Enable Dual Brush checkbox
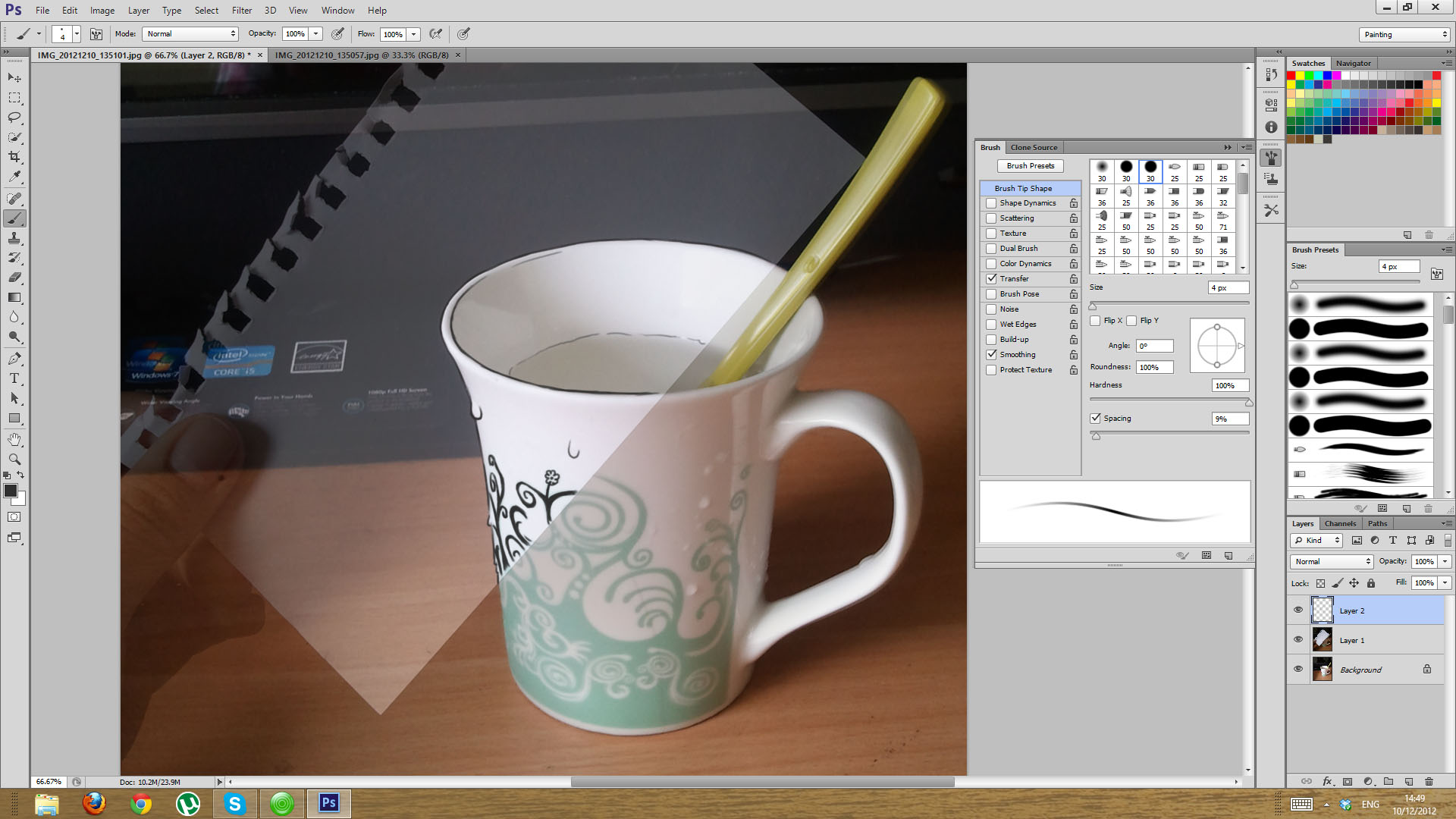The width and height of the screenshot is (1456, 819). [991, 249]
